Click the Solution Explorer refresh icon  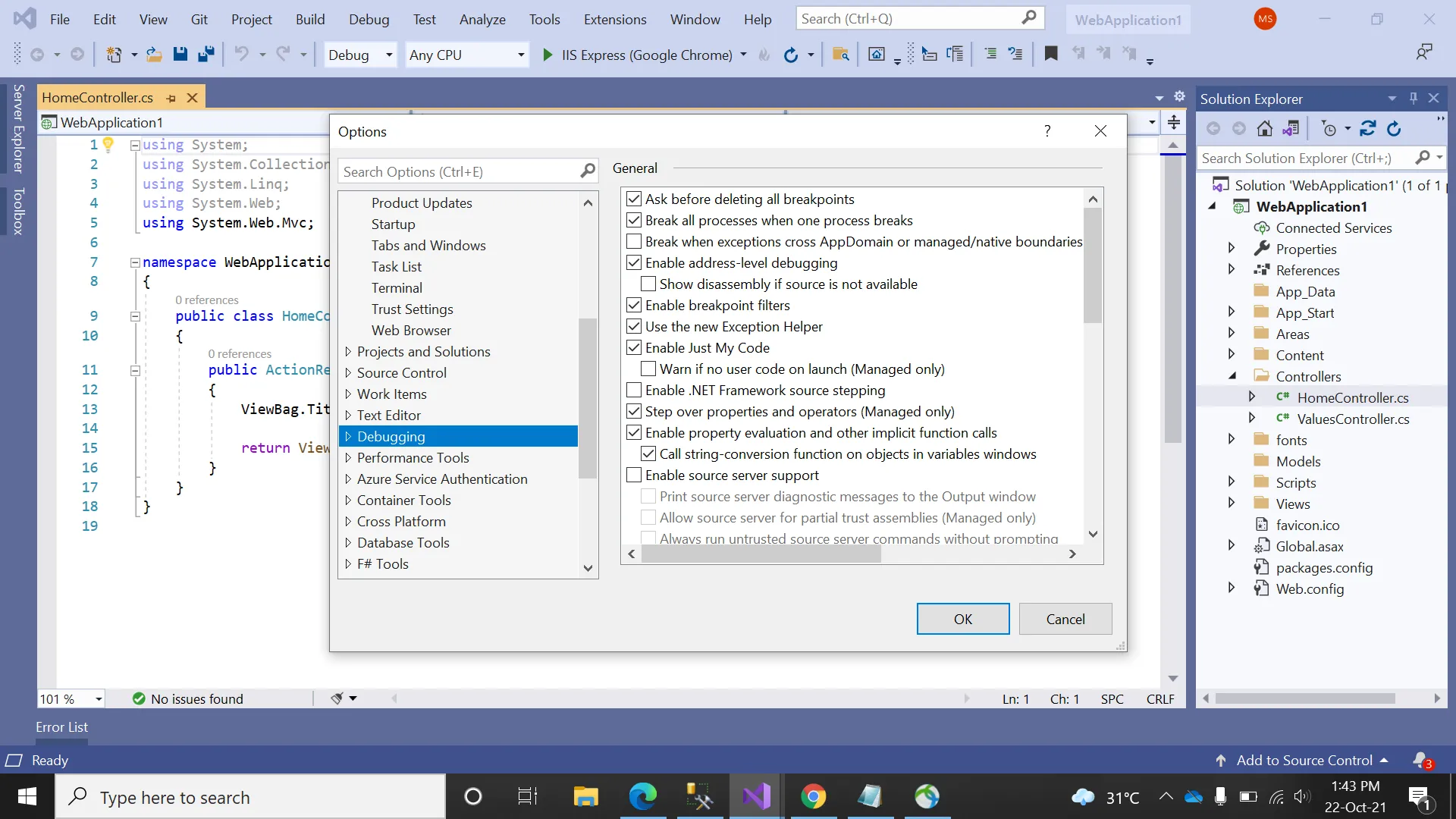coord(1394,129)
